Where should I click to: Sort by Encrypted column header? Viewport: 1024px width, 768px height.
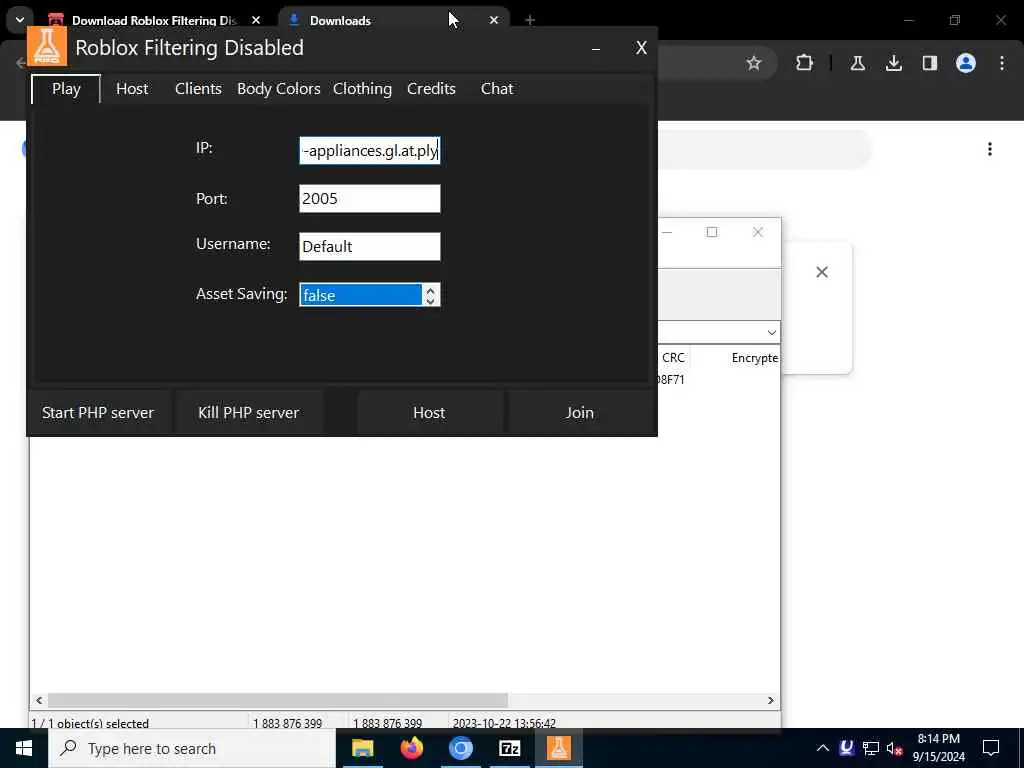point(755,357)
